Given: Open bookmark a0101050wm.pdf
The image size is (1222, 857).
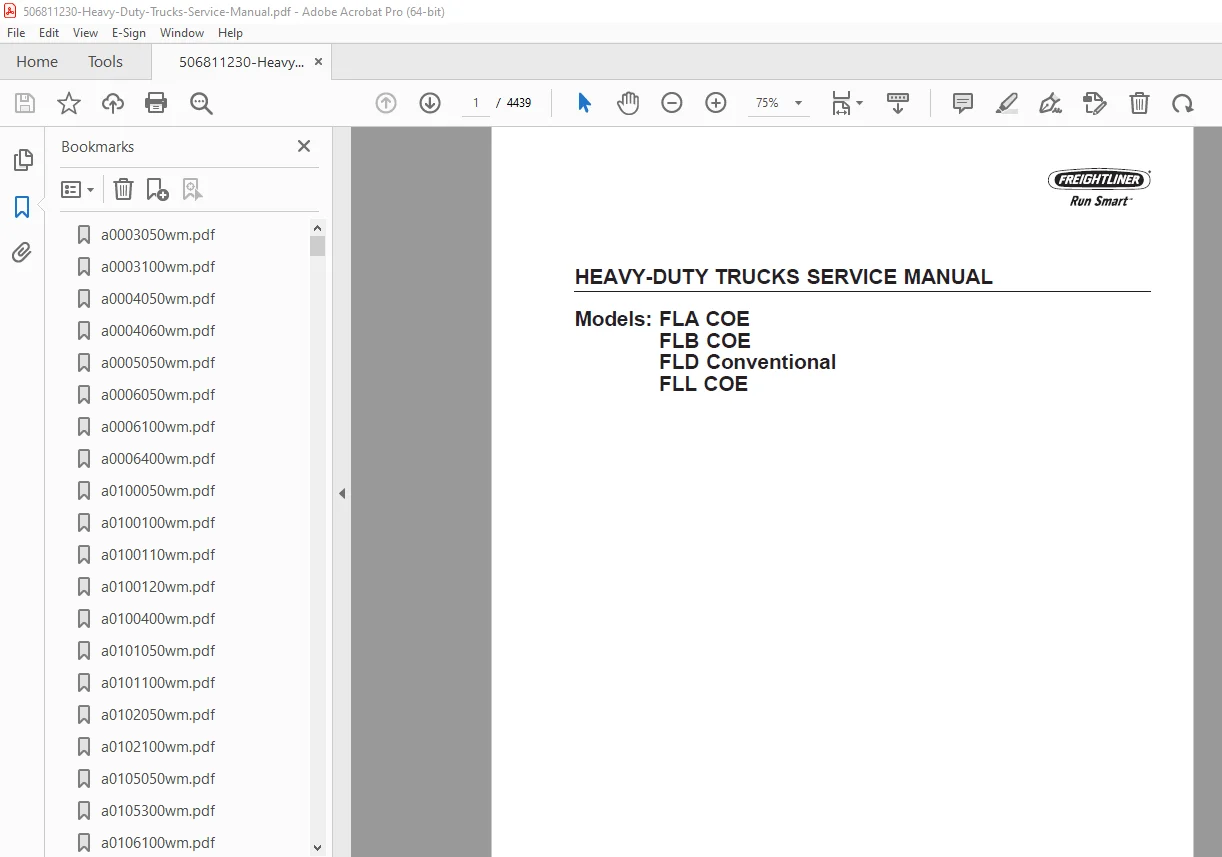Looking at the screenshot, I should point(158,651).
